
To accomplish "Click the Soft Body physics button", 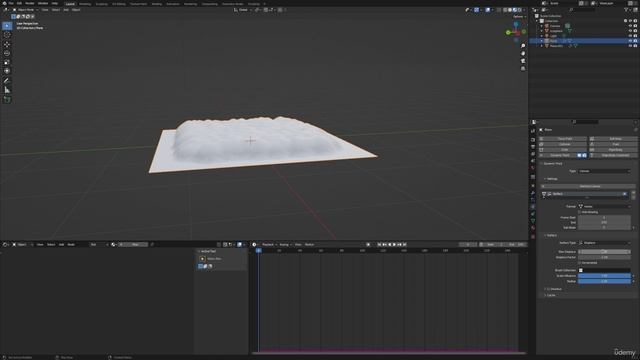I will pos(613,139).
